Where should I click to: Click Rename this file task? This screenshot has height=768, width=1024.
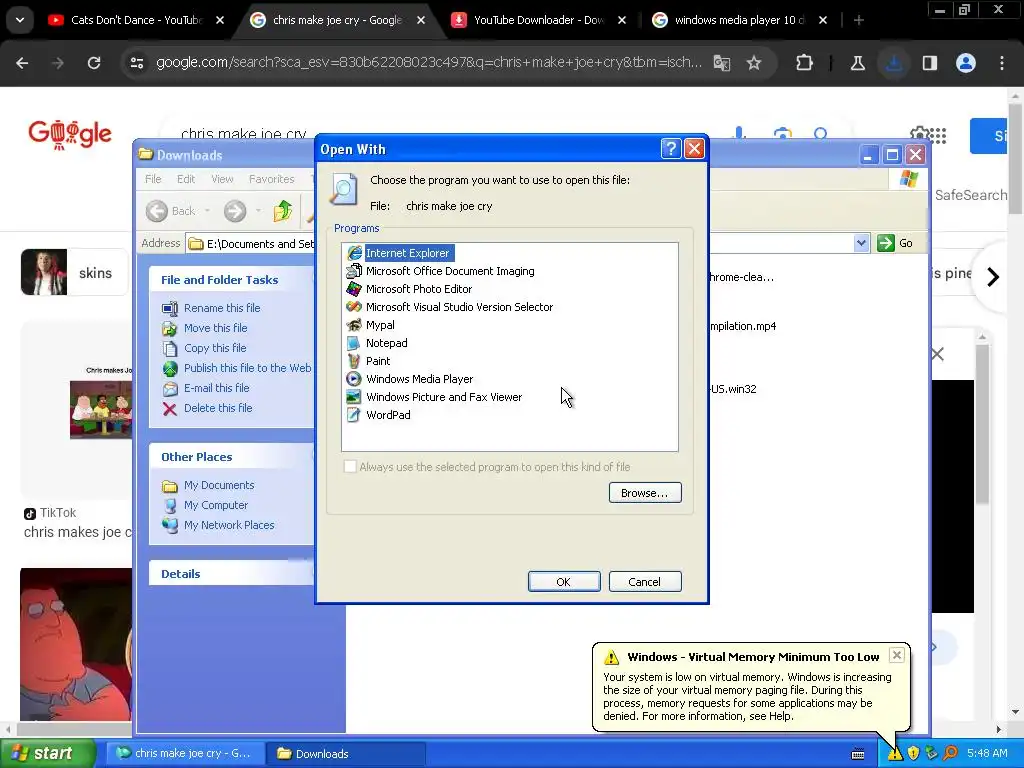click(x=221, y=308)
